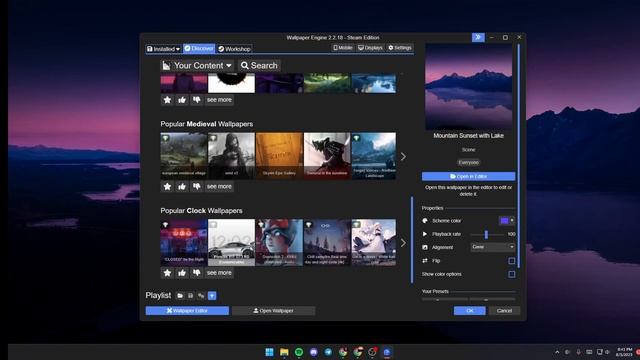The width and height of the screenshot is (640, 360).
Task: Enable Show color options checkbox
Action: coord(511,274)
